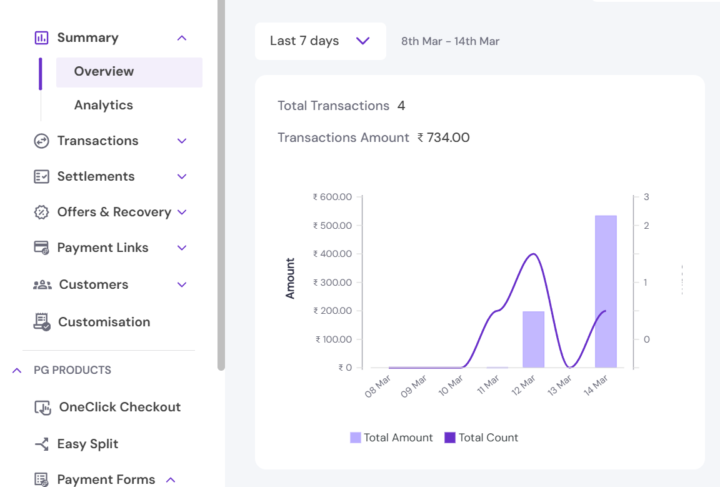This screenshot has width=720, height=487.
Task: Open the Analytics menu item
Action: pyautogui.click(x=103, y=105)
